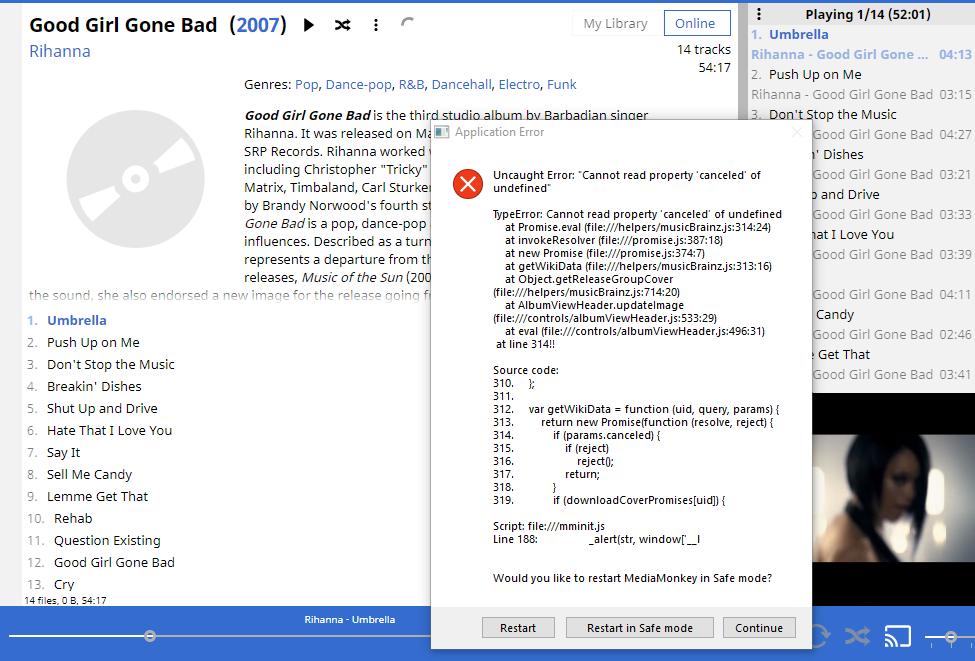Open Playing list three-dot menu
Viewport: 975px width, 661px height.
click(759, 14)
